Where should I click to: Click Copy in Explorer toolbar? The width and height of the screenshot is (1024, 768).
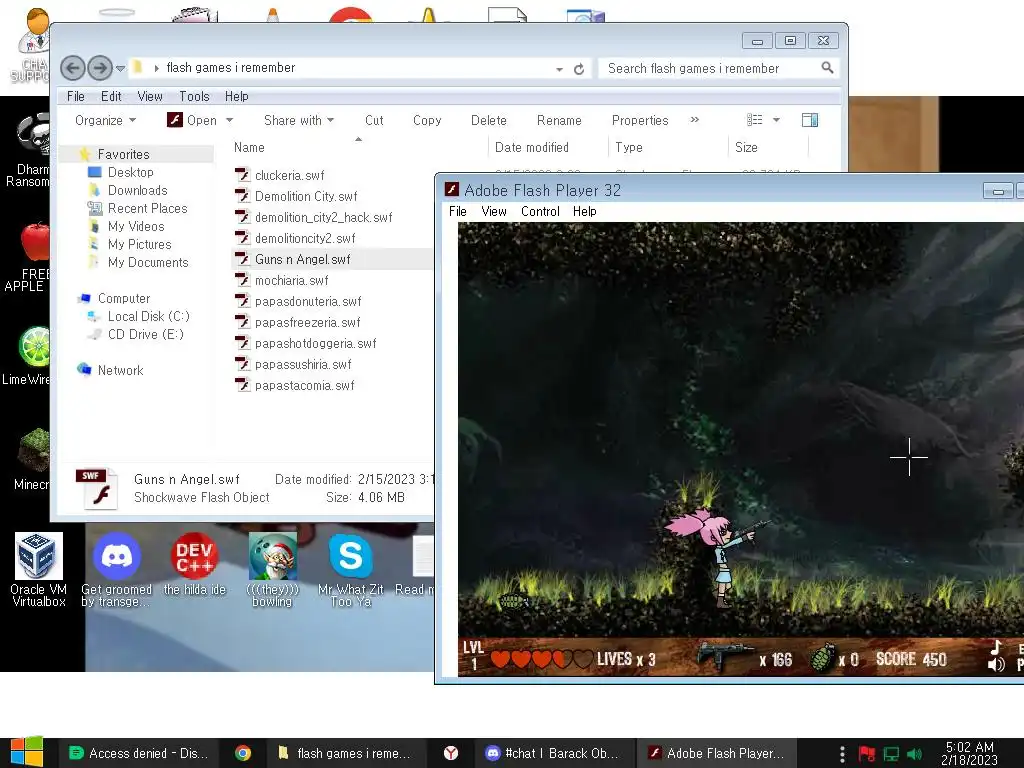pos(427,120)
